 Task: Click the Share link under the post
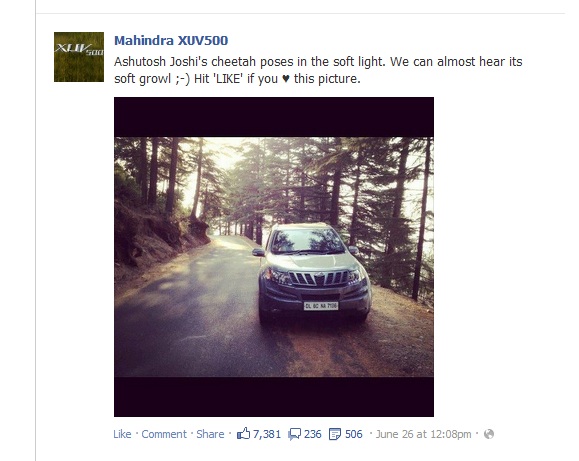[210, 434]
